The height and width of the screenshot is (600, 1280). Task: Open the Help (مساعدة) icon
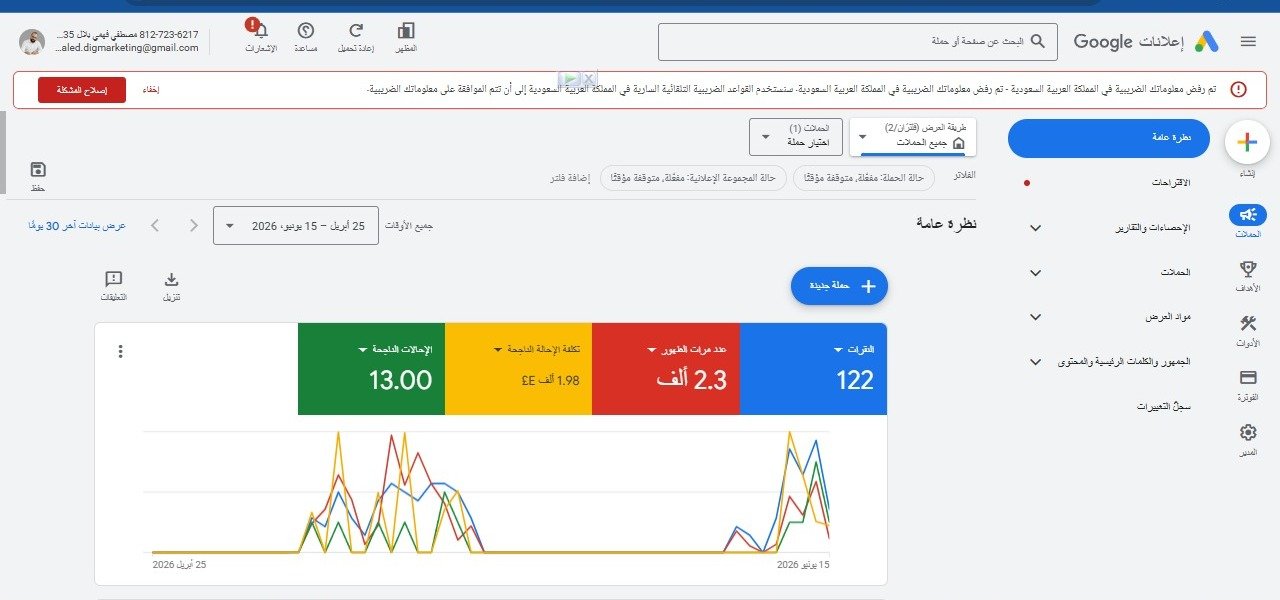coord(306,32)
